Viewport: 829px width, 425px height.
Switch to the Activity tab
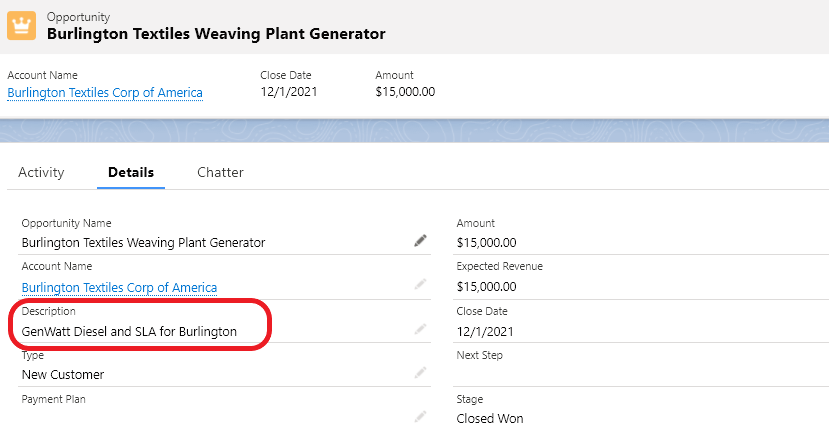[41, 172]
